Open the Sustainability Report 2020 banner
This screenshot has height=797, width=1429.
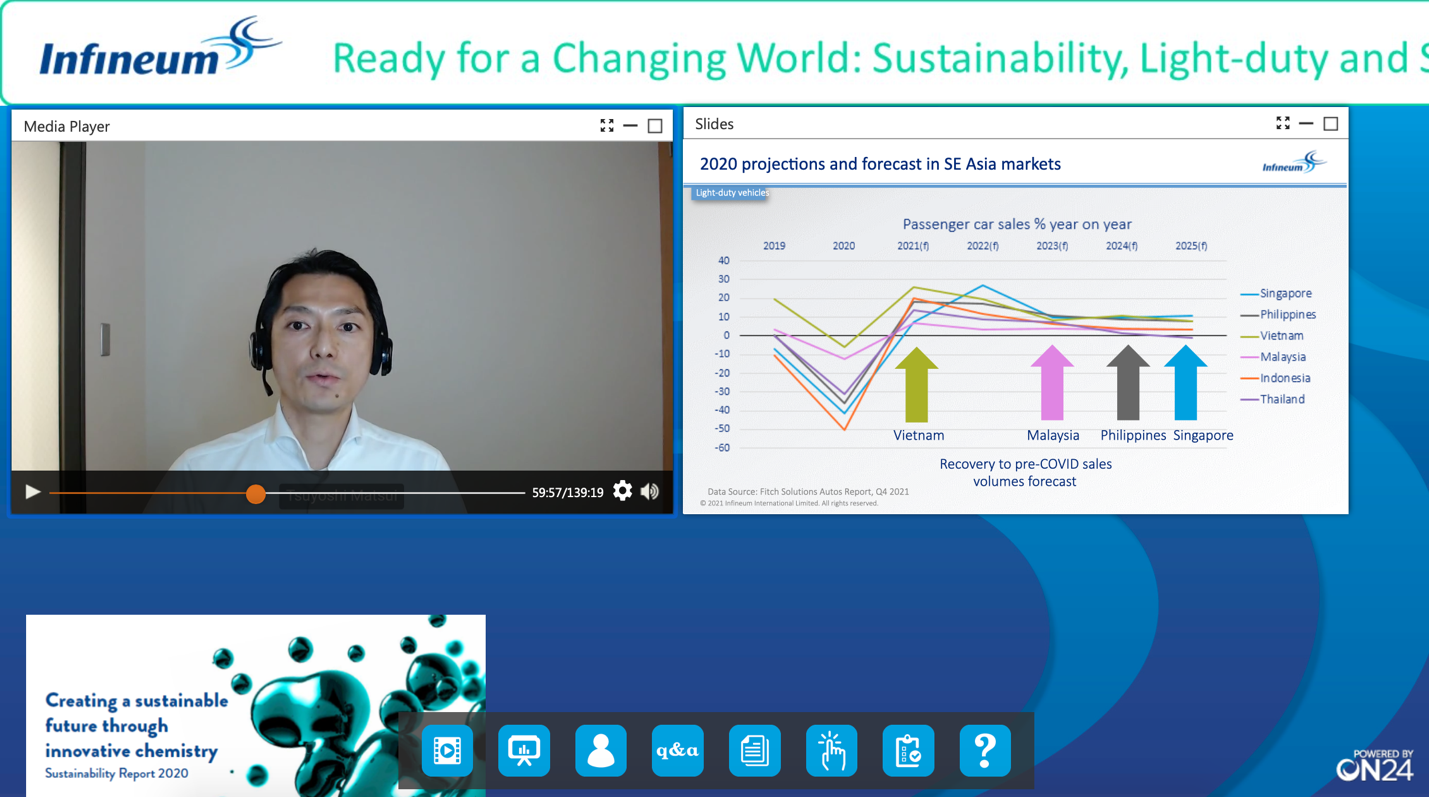click(x=256, y=705)
